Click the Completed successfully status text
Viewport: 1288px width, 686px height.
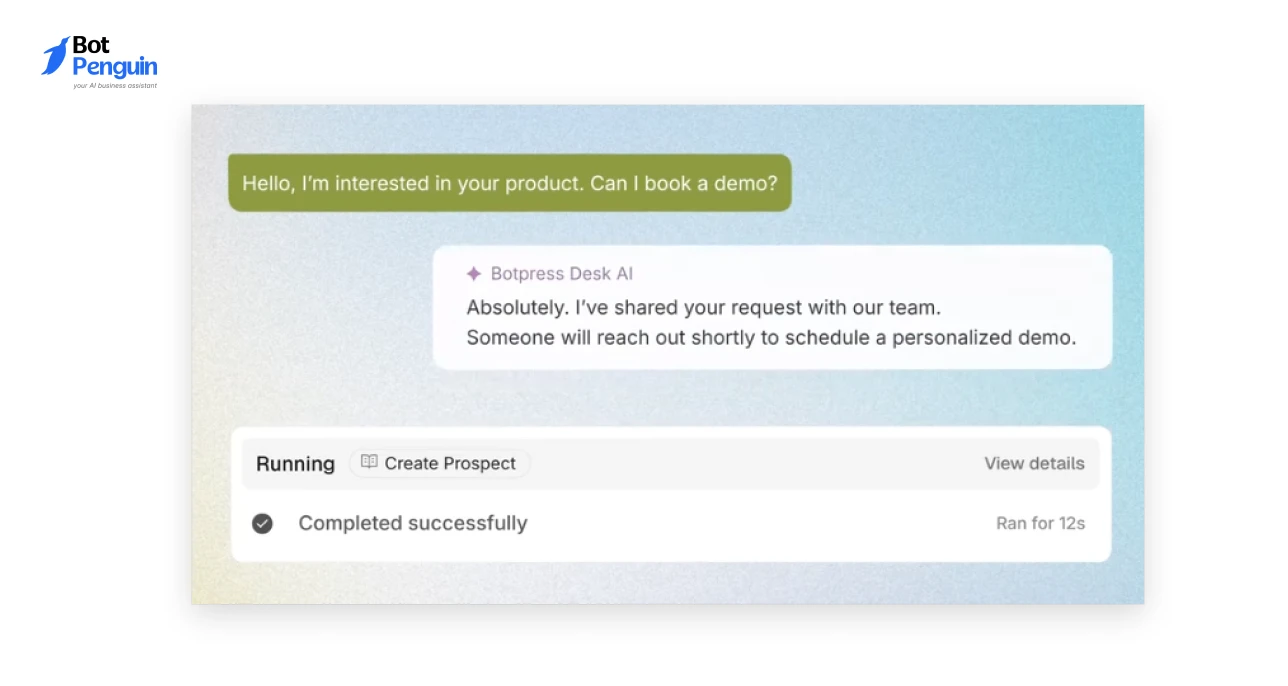(x=413, y=523)
